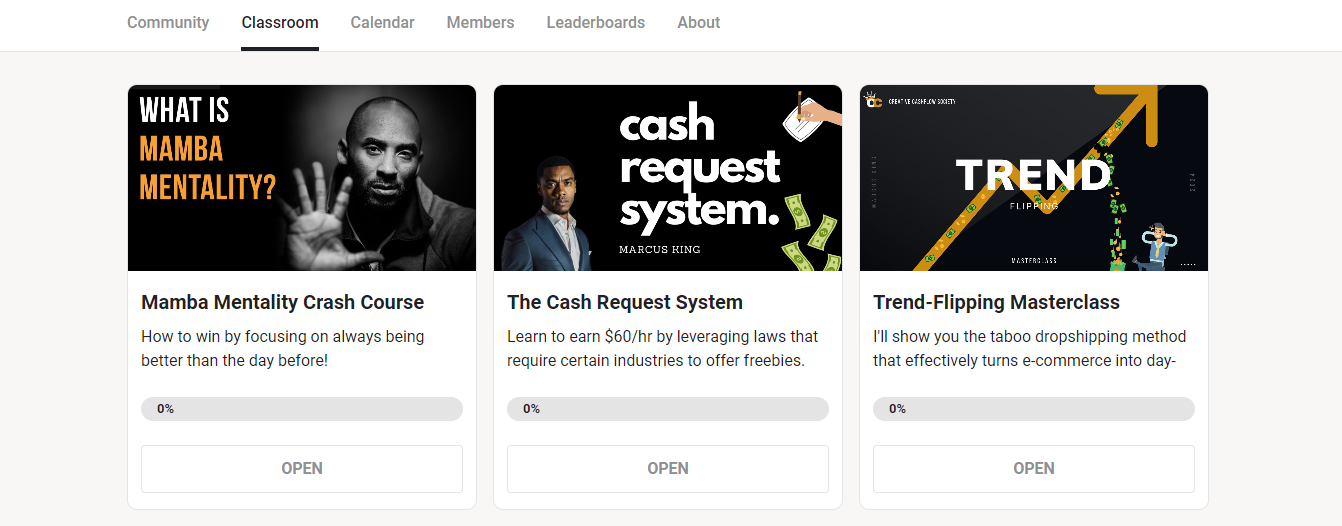1342x526 pixels.
Task: Open the Mamba Mentality Crash Course
Action: pos(302,468)
